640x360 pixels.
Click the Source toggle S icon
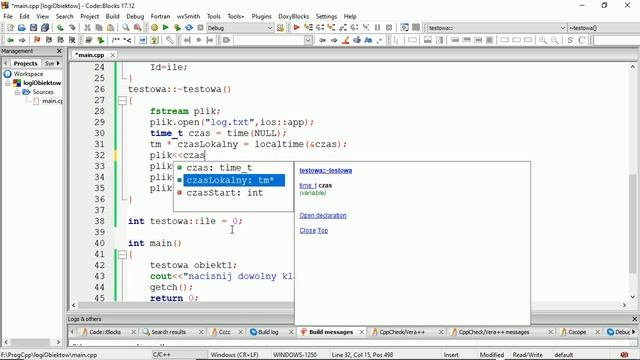pyautogui.click(x=570, y=40)
